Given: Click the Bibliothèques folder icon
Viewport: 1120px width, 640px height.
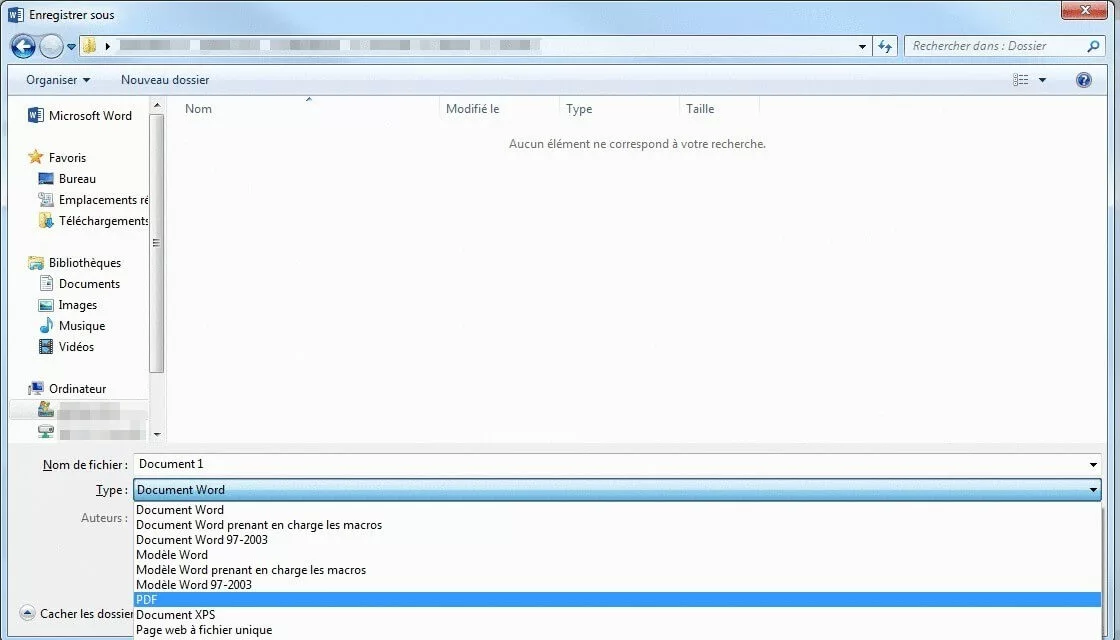Looking at the screenshot, I should (x=36, y=263).
